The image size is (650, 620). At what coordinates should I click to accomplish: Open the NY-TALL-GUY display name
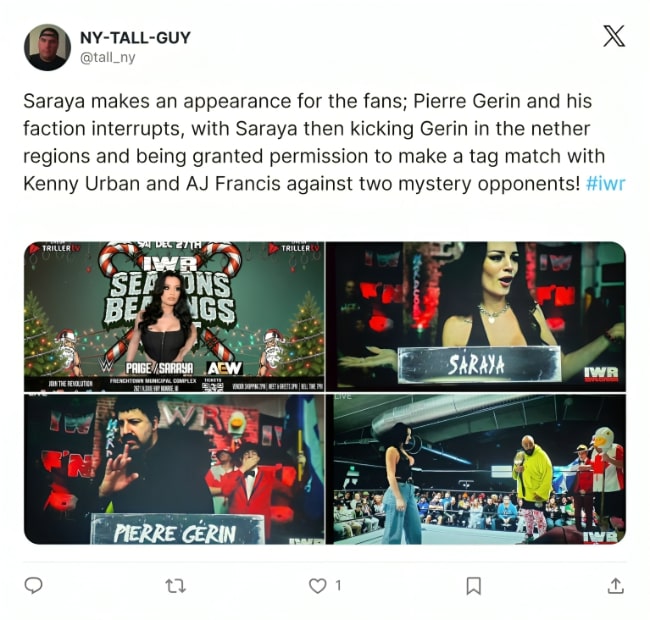pyautogui.click(x=135, y=38)
